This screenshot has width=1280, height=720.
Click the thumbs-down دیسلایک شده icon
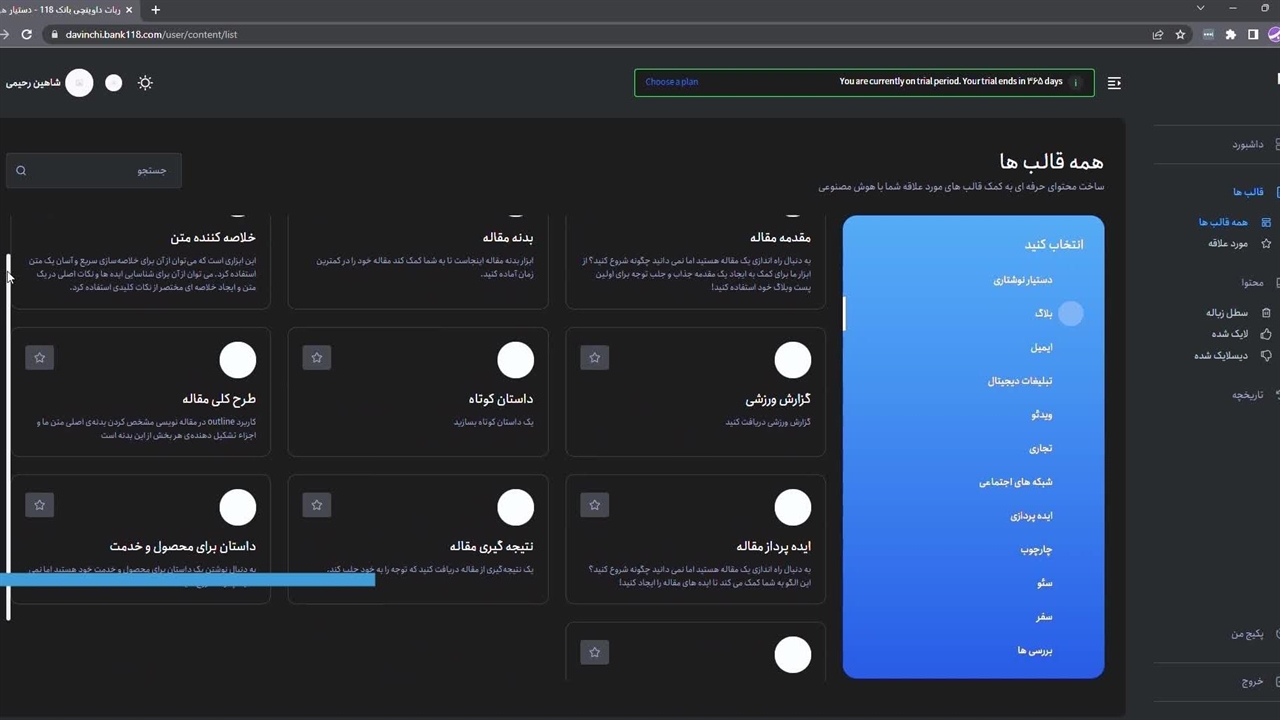(x=1266, y=356)
